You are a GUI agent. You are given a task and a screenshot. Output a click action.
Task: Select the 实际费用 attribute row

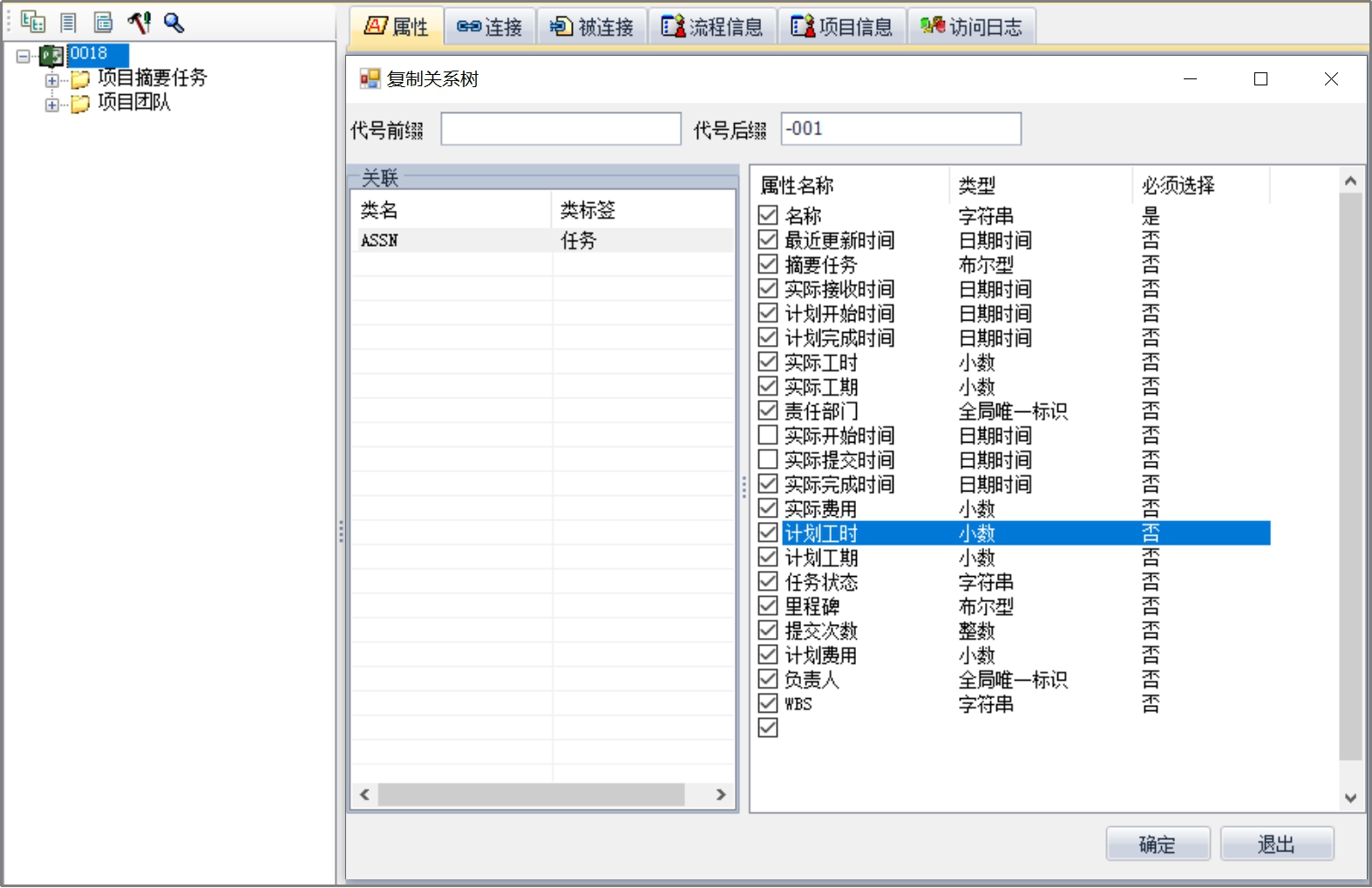[x=1015, y=509]
